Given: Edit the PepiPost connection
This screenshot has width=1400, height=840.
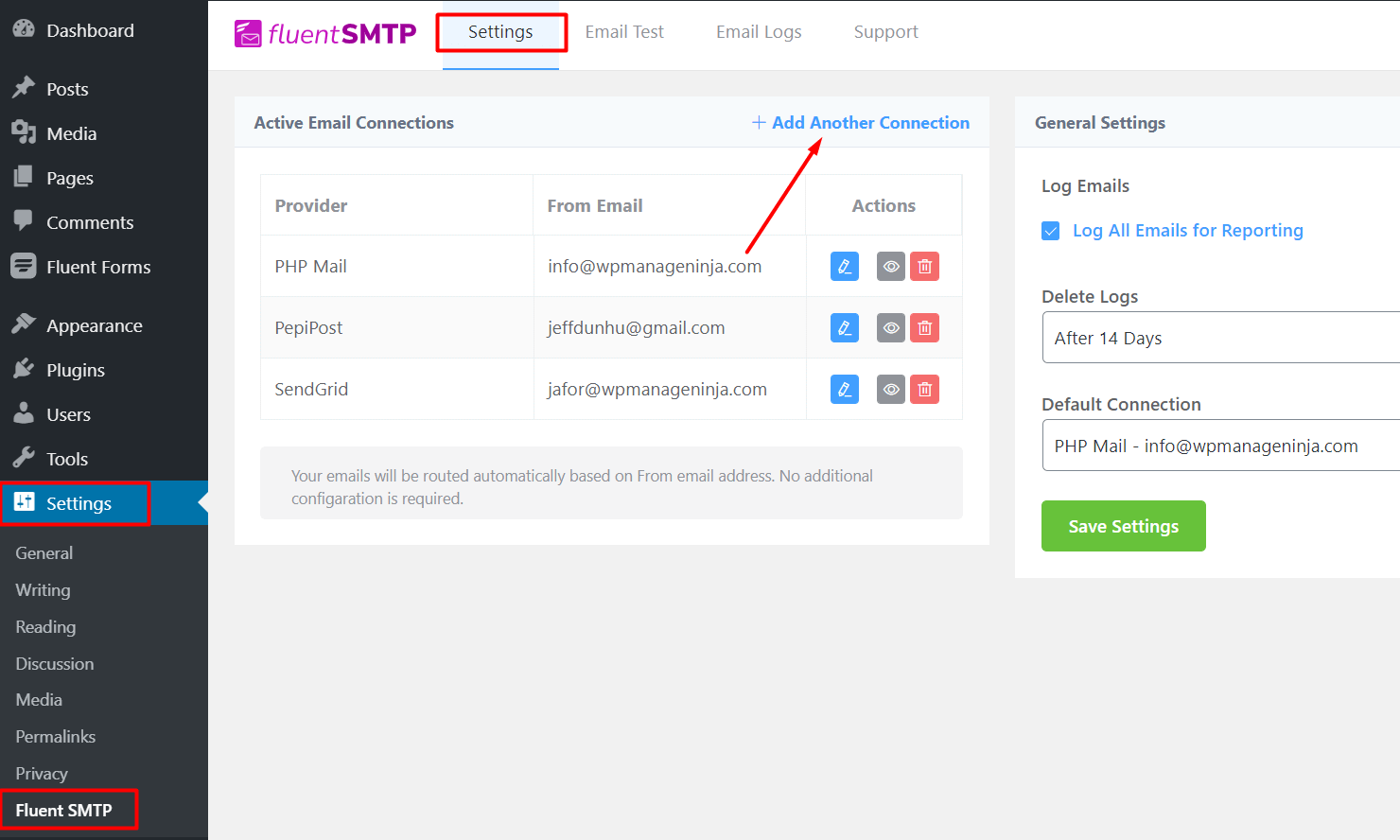Looking at the screenshot, I should tap(845, 328).
